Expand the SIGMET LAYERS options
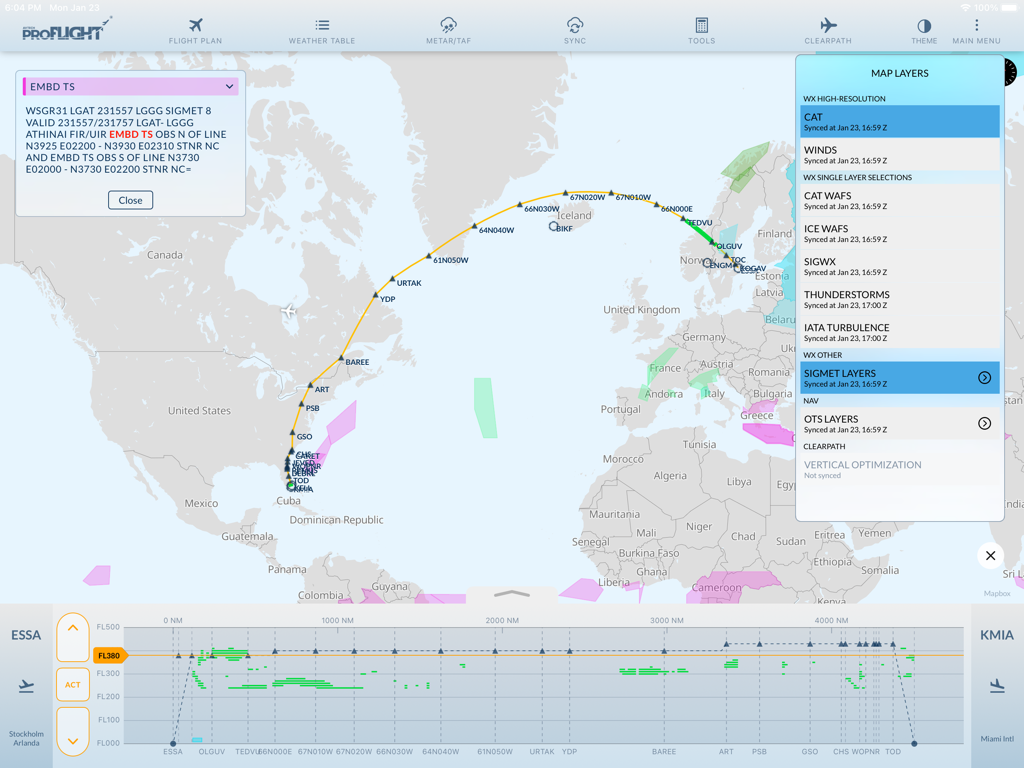This screenshot has width=1024, height=768. pyautogui.click(x=982, y=377)
